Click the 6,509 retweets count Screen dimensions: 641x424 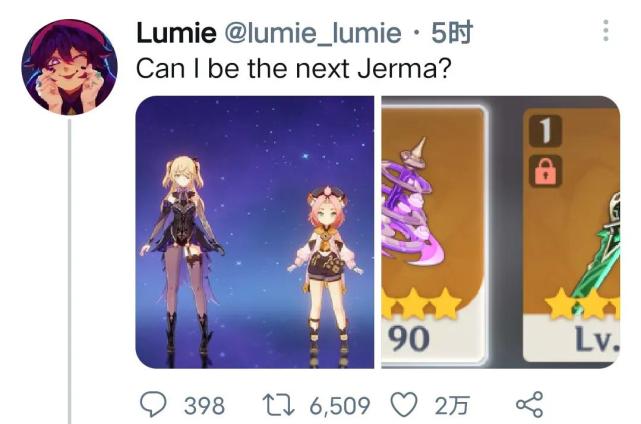(x=340, y=406)
